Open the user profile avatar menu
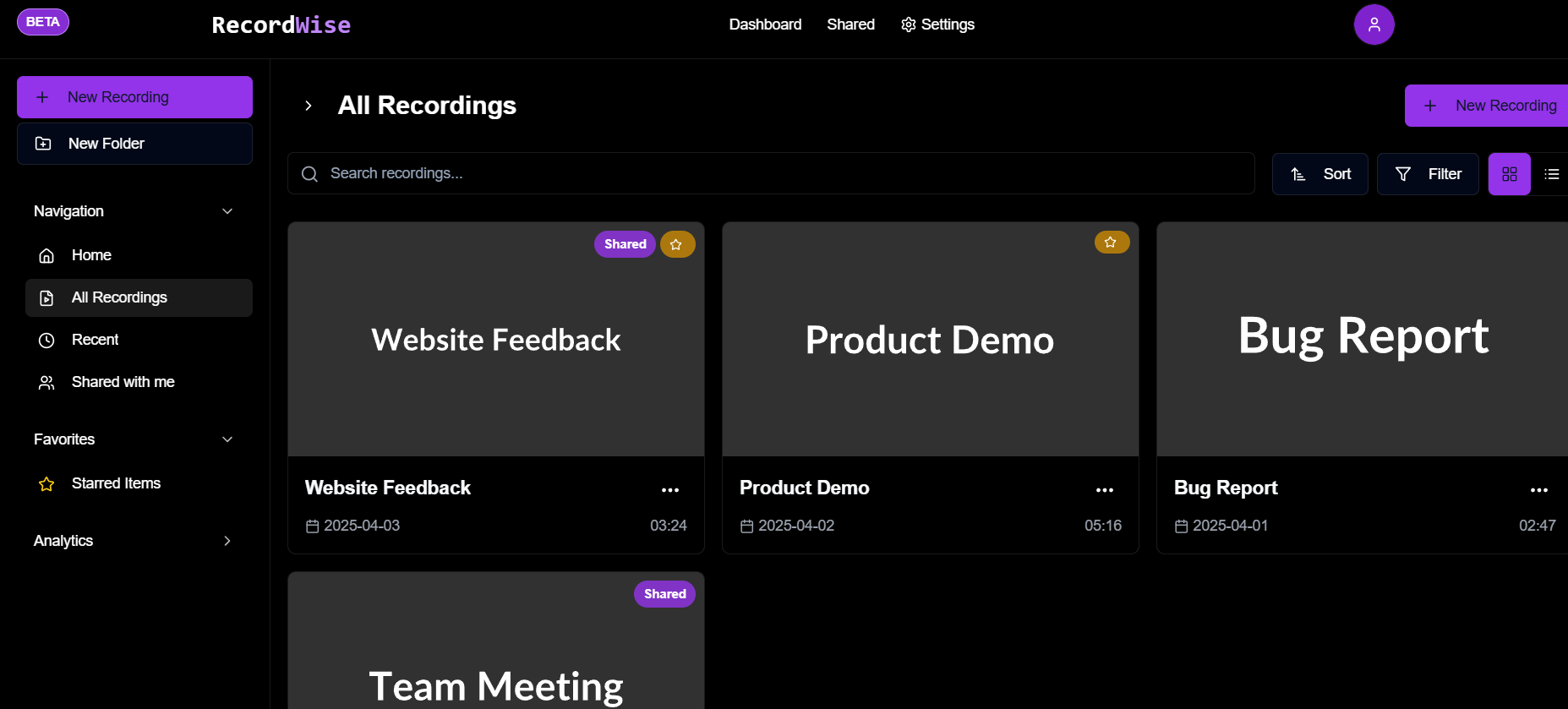This screenshot has height=709, width=1568. (x=1374, y=25)
